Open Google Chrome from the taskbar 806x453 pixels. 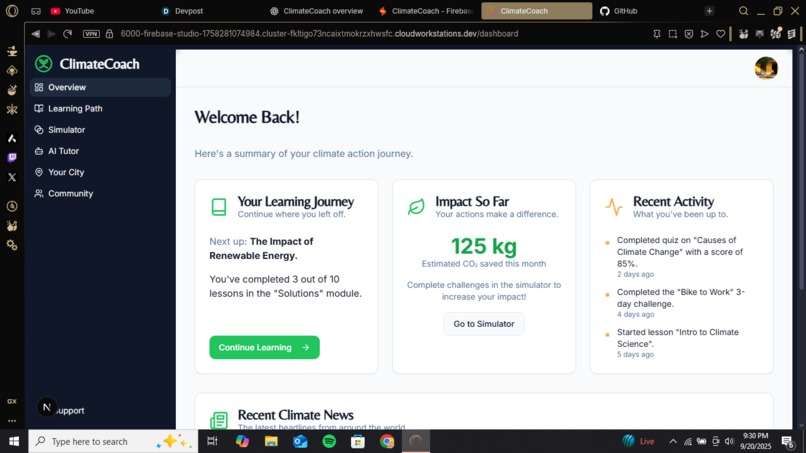387,441
